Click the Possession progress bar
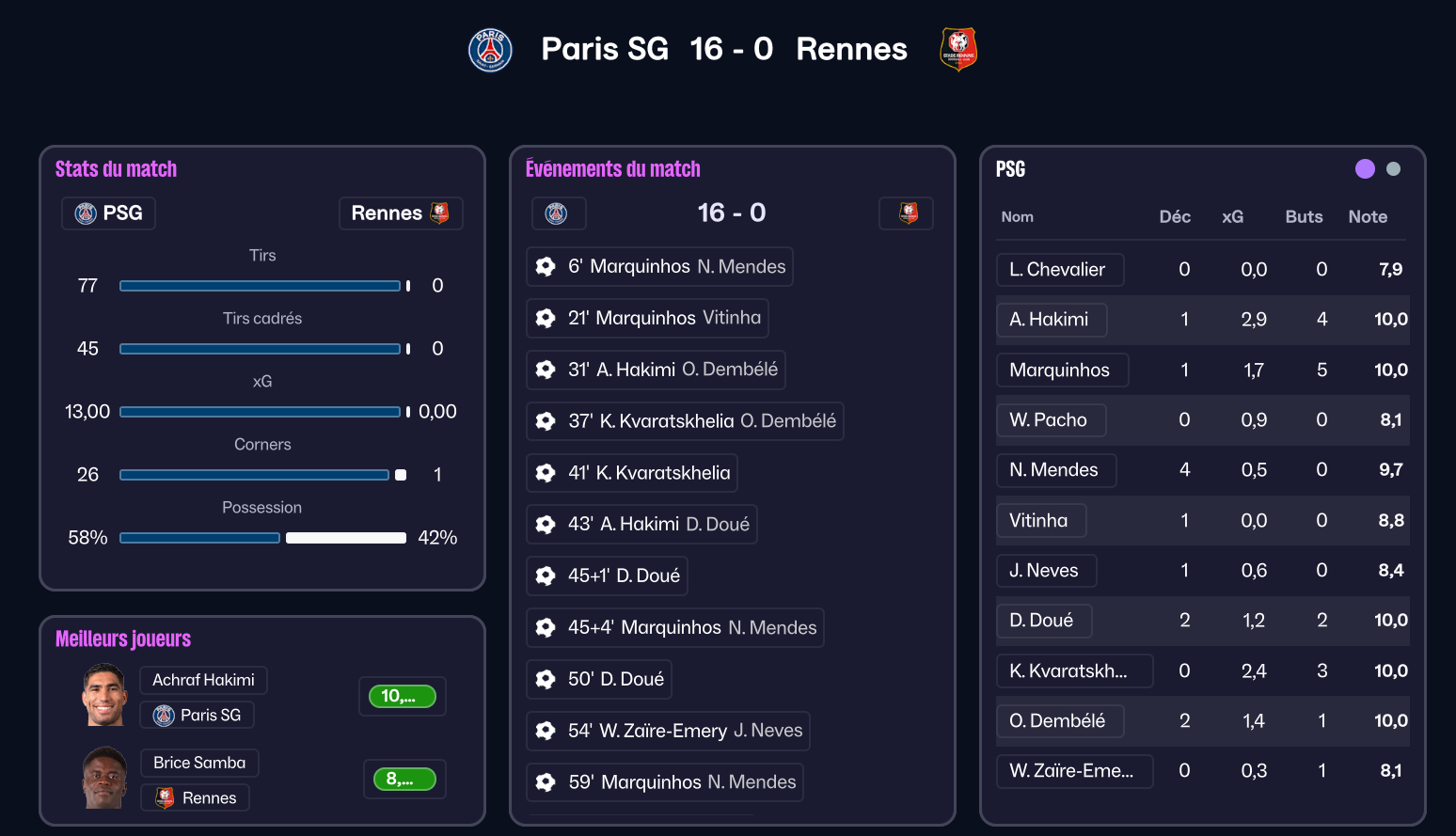Screen dimensions: 1456x836 tap(262, 538)
